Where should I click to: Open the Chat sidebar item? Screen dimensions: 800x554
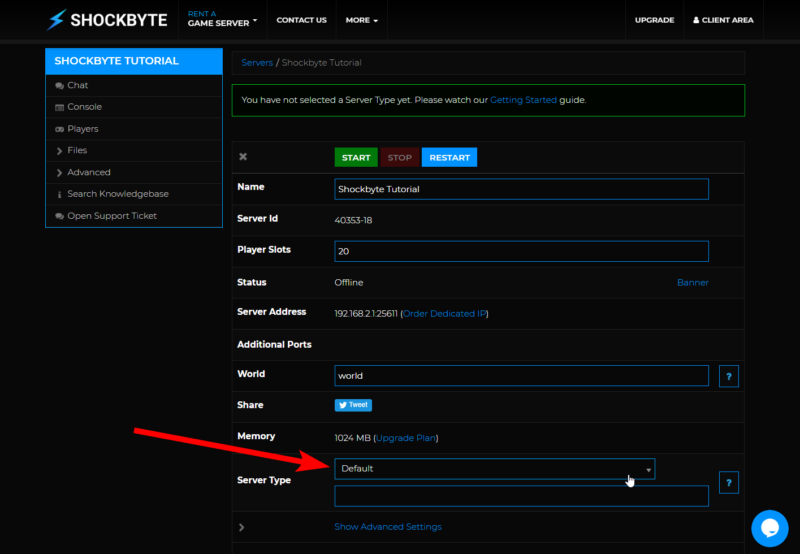(x=134, y=86)
